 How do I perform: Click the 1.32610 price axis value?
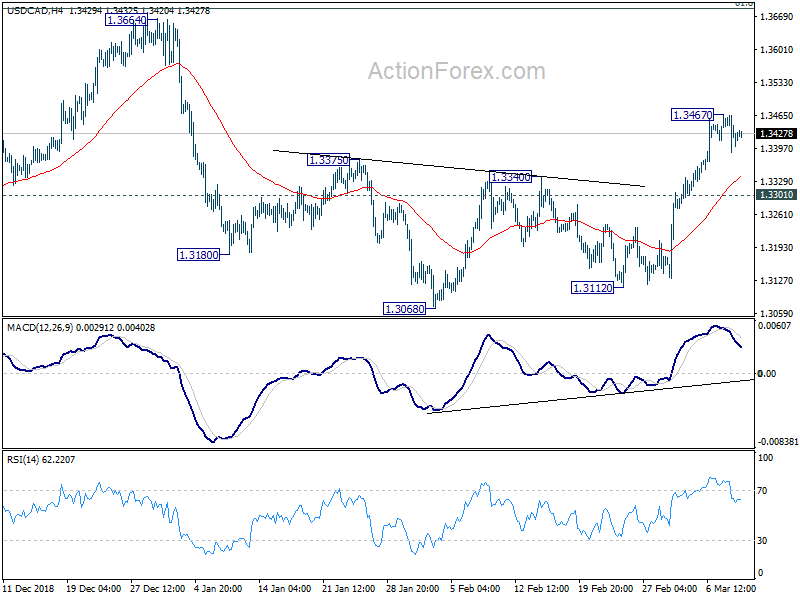(x=777, y=215)
